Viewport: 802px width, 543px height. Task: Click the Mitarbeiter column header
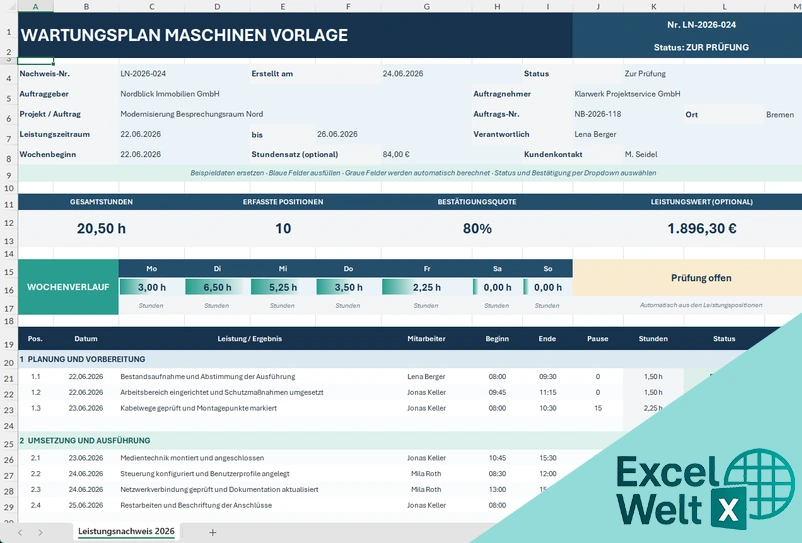click(x=426, y=338)
